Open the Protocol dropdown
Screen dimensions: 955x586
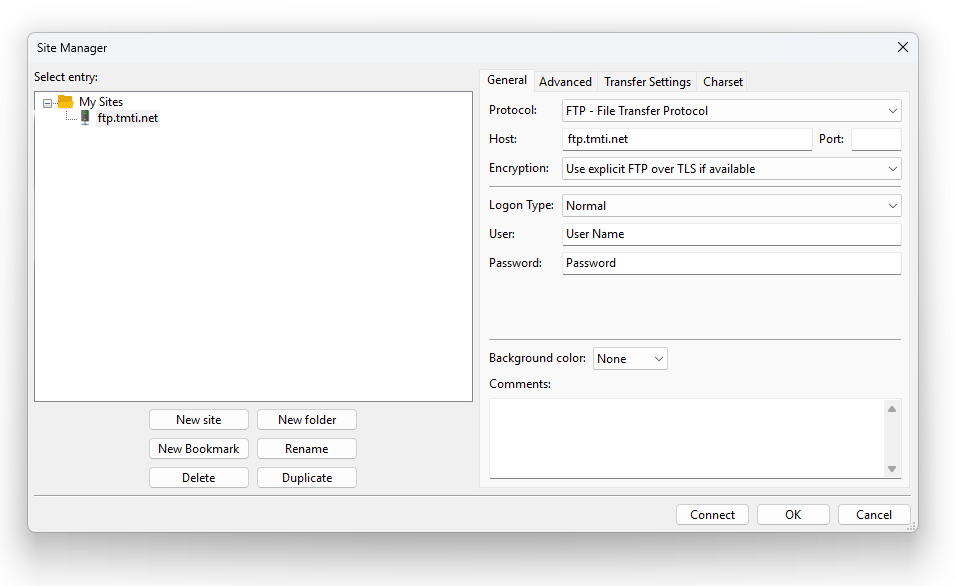tap(731, 111)
